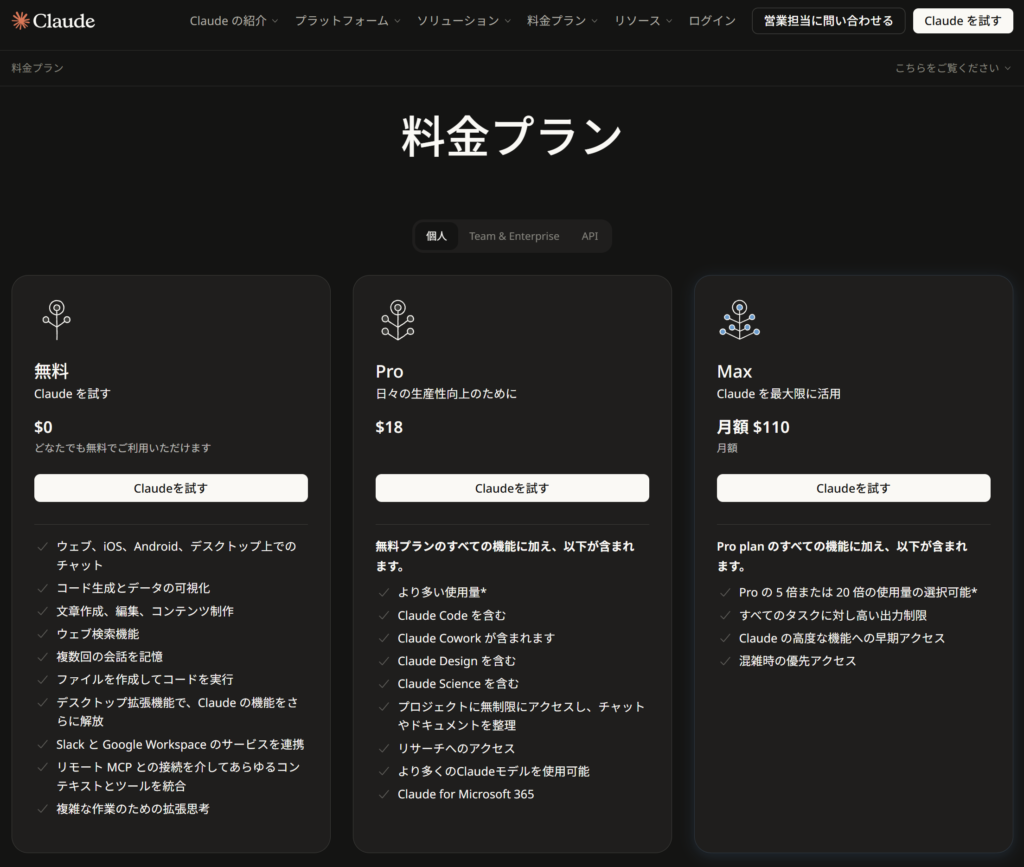Select the 個人 plan tab
Viewport: 1024px width, 867px height.
[436, 236]
